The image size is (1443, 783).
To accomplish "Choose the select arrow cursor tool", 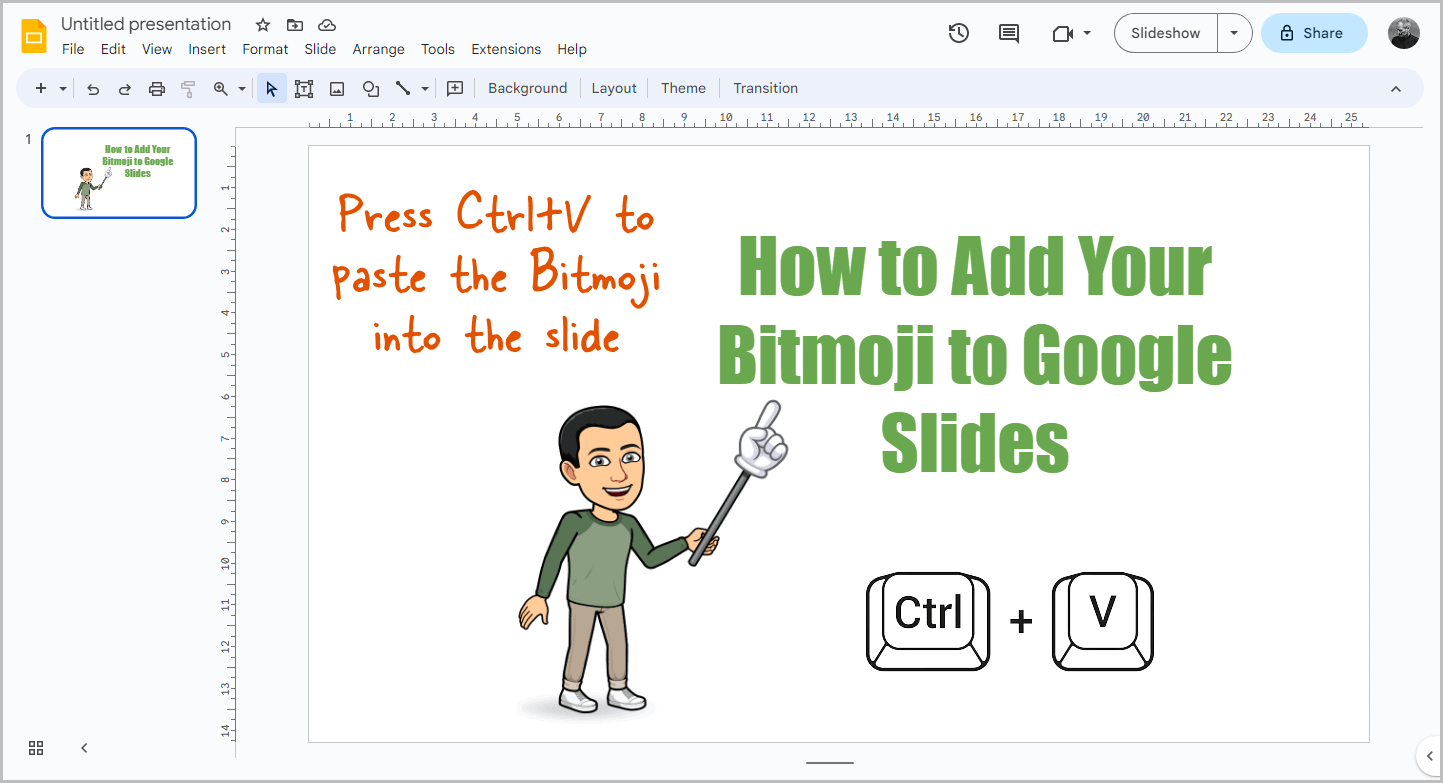I will pyautogui.click(x=271, y=88).
